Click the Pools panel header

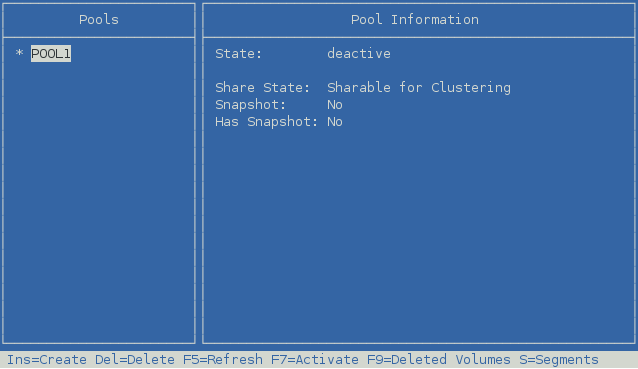point(99,20)
